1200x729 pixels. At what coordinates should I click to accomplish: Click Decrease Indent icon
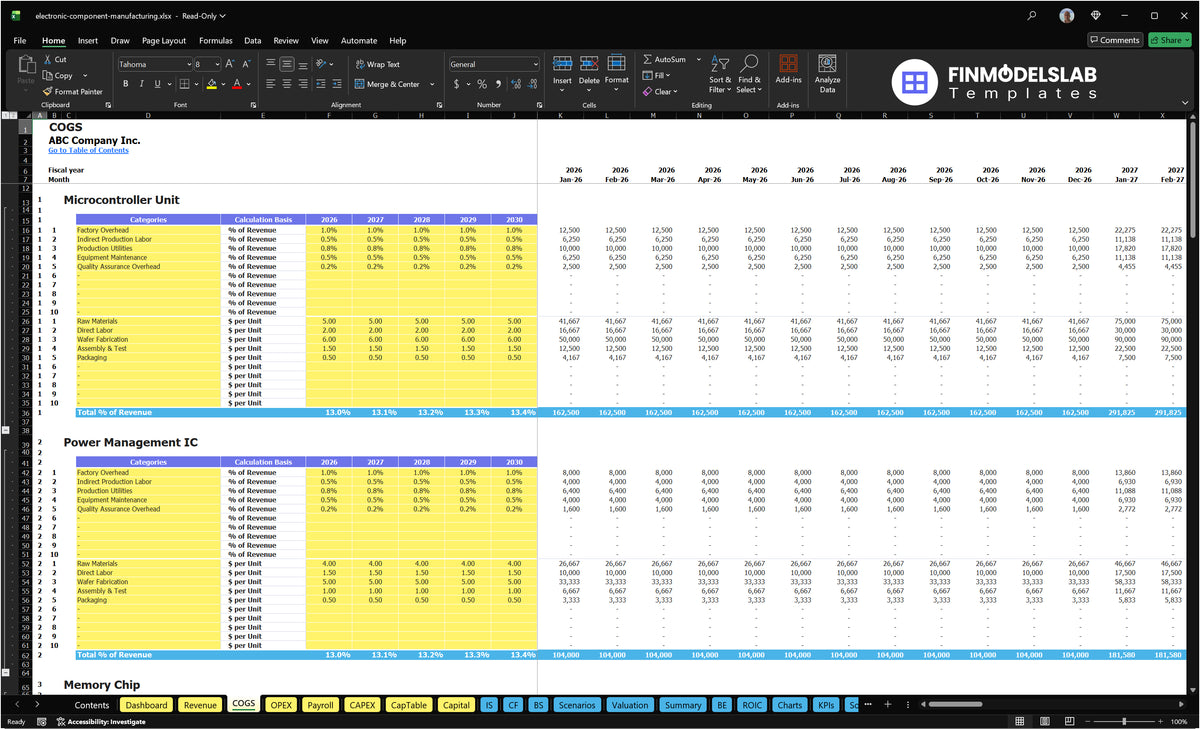(321, 84)
